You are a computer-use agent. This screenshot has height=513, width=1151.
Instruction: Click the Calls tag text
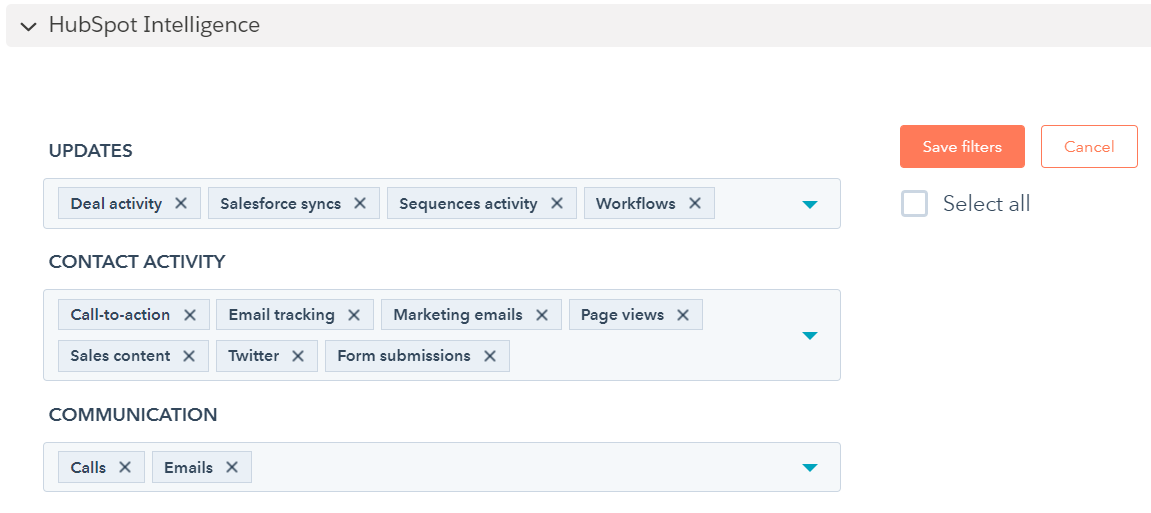88,467
